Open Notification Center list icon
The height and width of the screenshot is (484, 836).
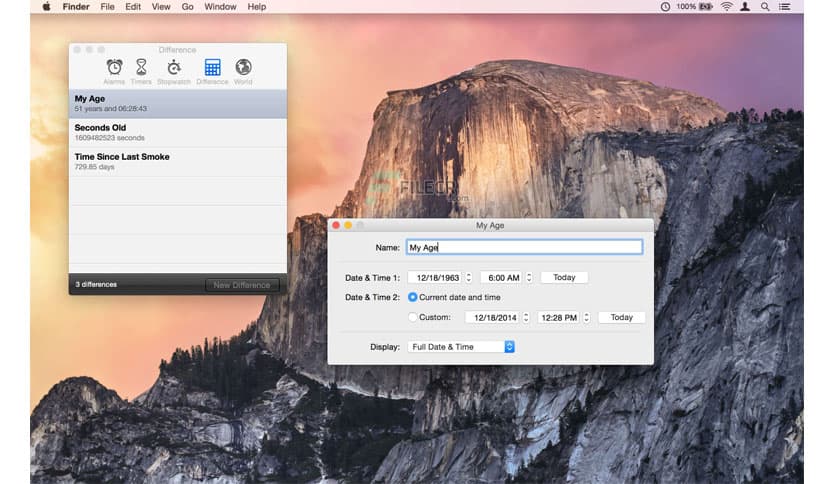pyautogui.click(x=785, y=7)
